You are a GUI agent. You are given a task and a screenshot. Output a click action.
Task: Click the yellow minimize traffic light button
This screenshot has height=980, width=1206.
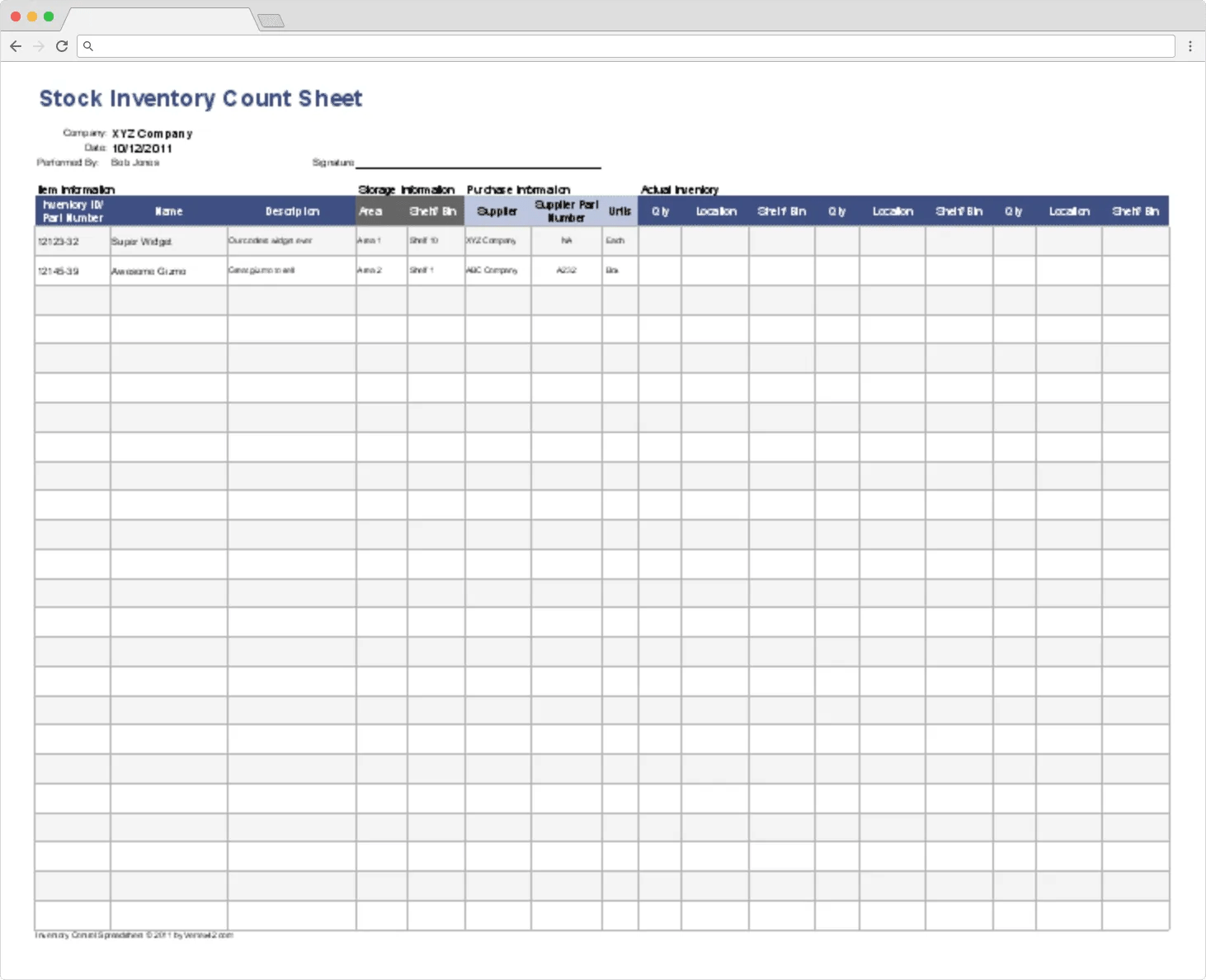pos(32,15)
